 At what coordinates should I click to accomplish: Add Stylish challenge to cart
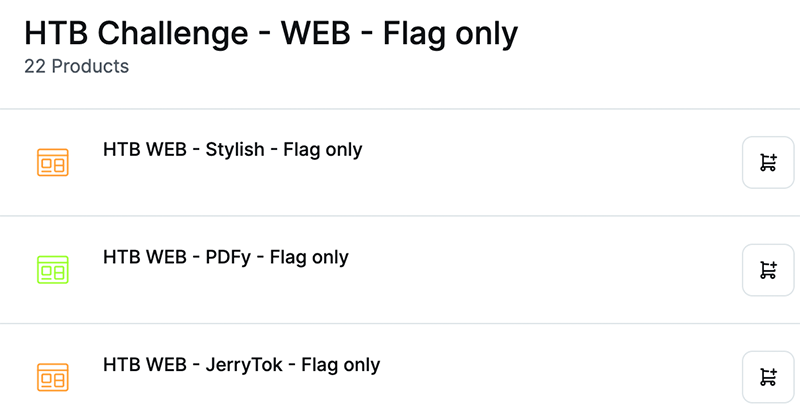point(768,163)
